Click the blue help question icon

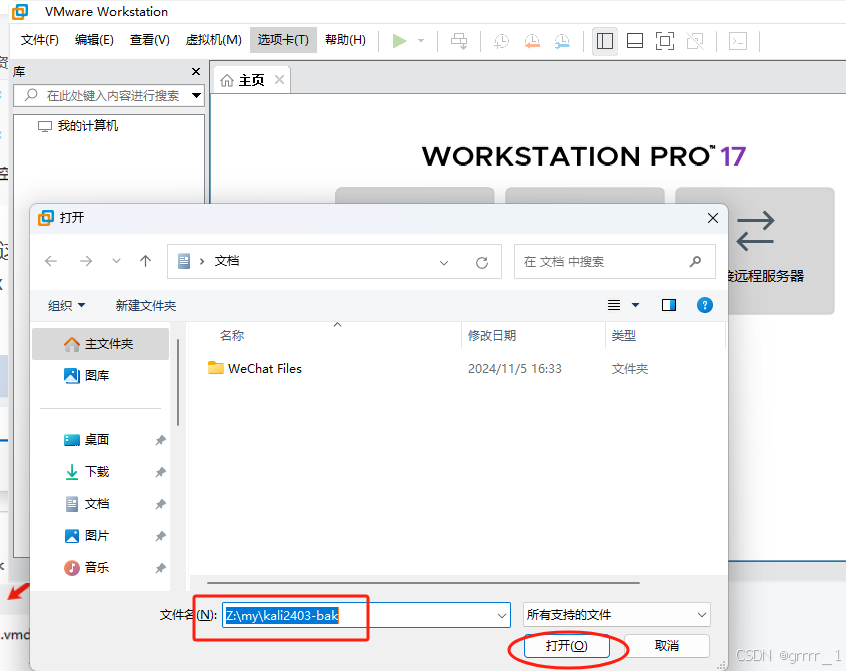(705, 305)
